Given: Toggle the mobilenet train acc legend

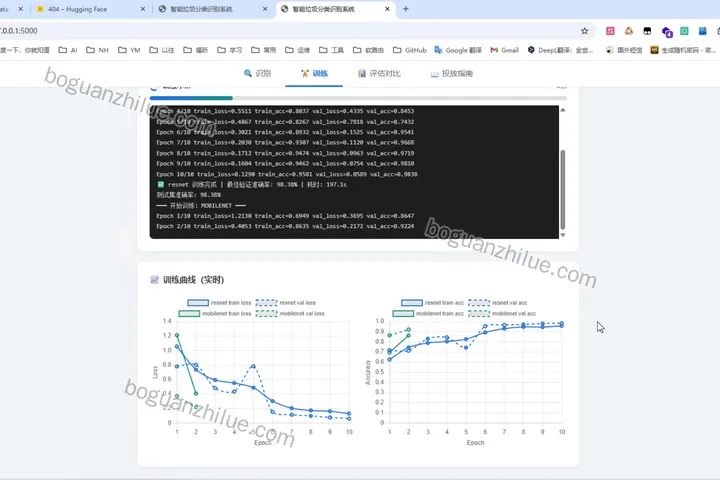Looking at the screenshot, I should pyautogui.click(x=428, y=314).
